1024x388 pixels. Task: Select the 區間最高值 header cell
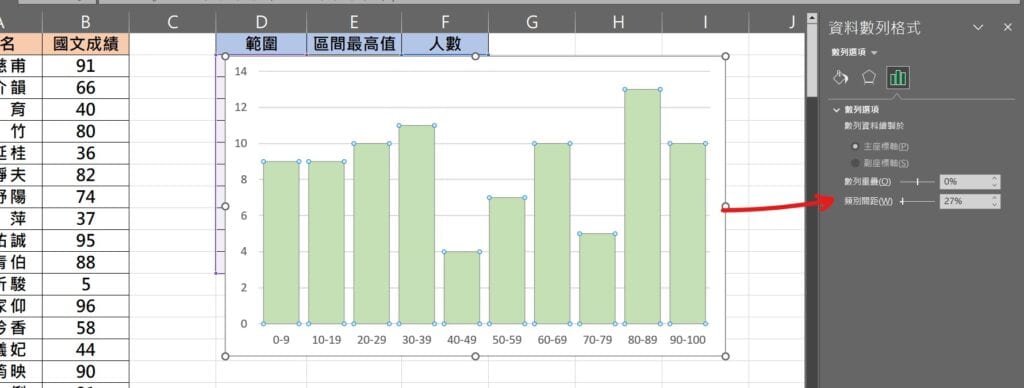(354, 44)
